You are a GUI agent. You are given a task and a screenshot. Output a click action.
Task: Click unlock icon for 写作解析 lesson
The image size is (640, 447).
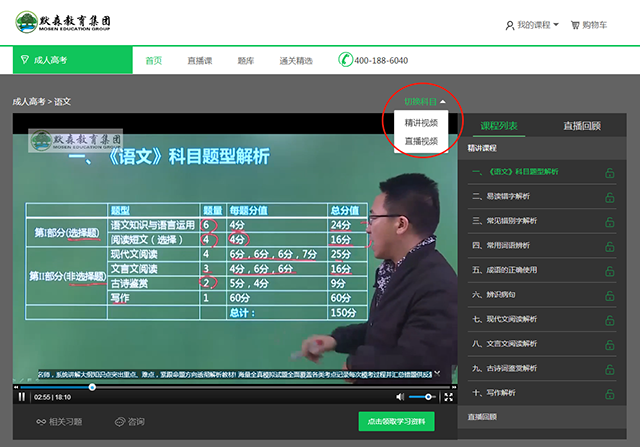(x=610, y=394)
